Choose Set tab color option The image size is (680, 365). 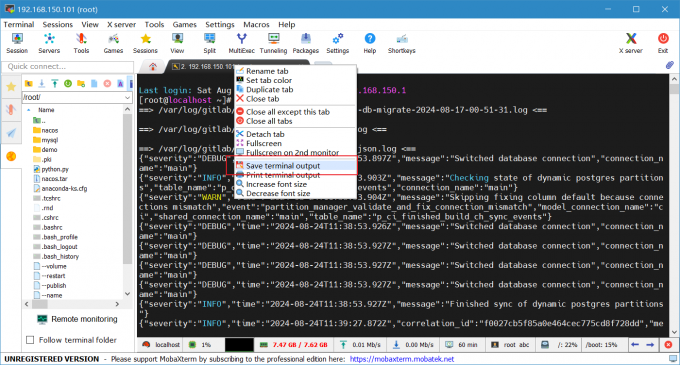[295, 80]
